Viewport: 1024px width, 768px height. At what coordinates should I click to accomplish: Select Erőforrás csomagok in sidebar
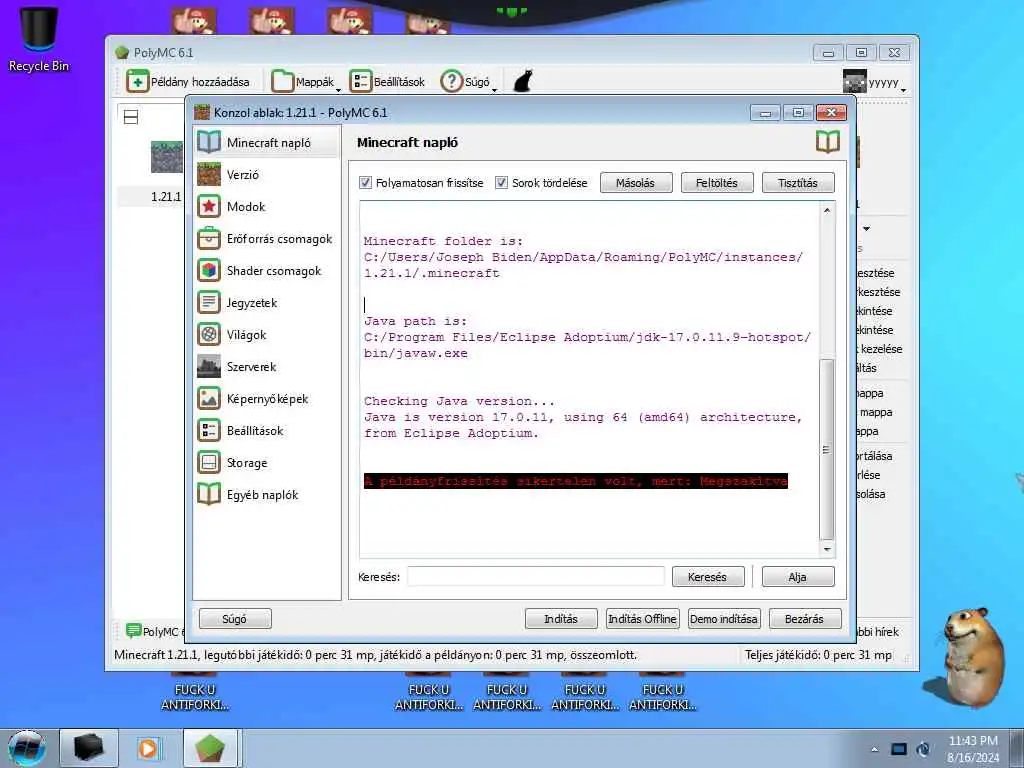pos(266,238)
